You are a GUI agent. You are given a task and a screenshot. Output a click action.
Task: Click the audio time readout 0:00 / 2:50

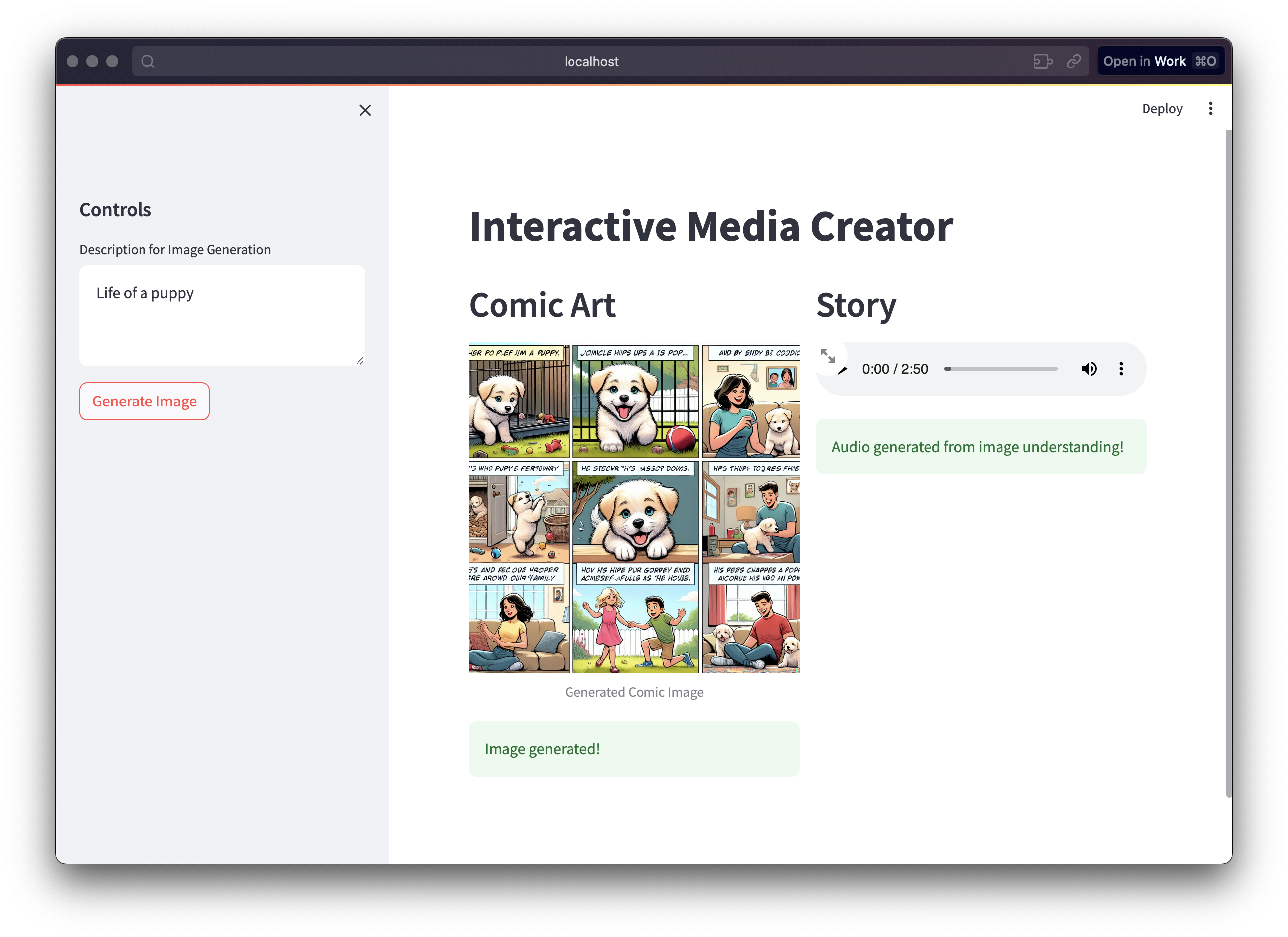pos(894,369)
